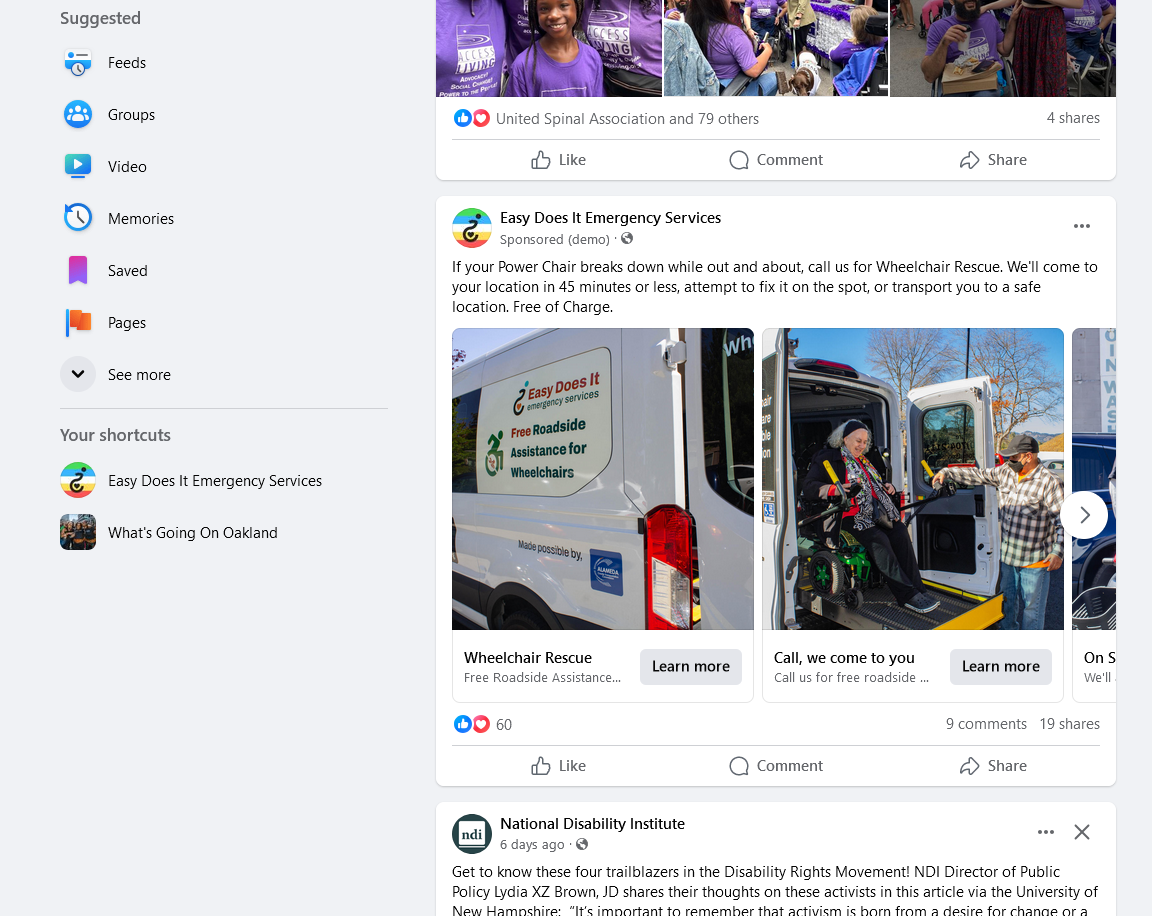Dismiss the National Disability Institute post

coord(1081,832)
